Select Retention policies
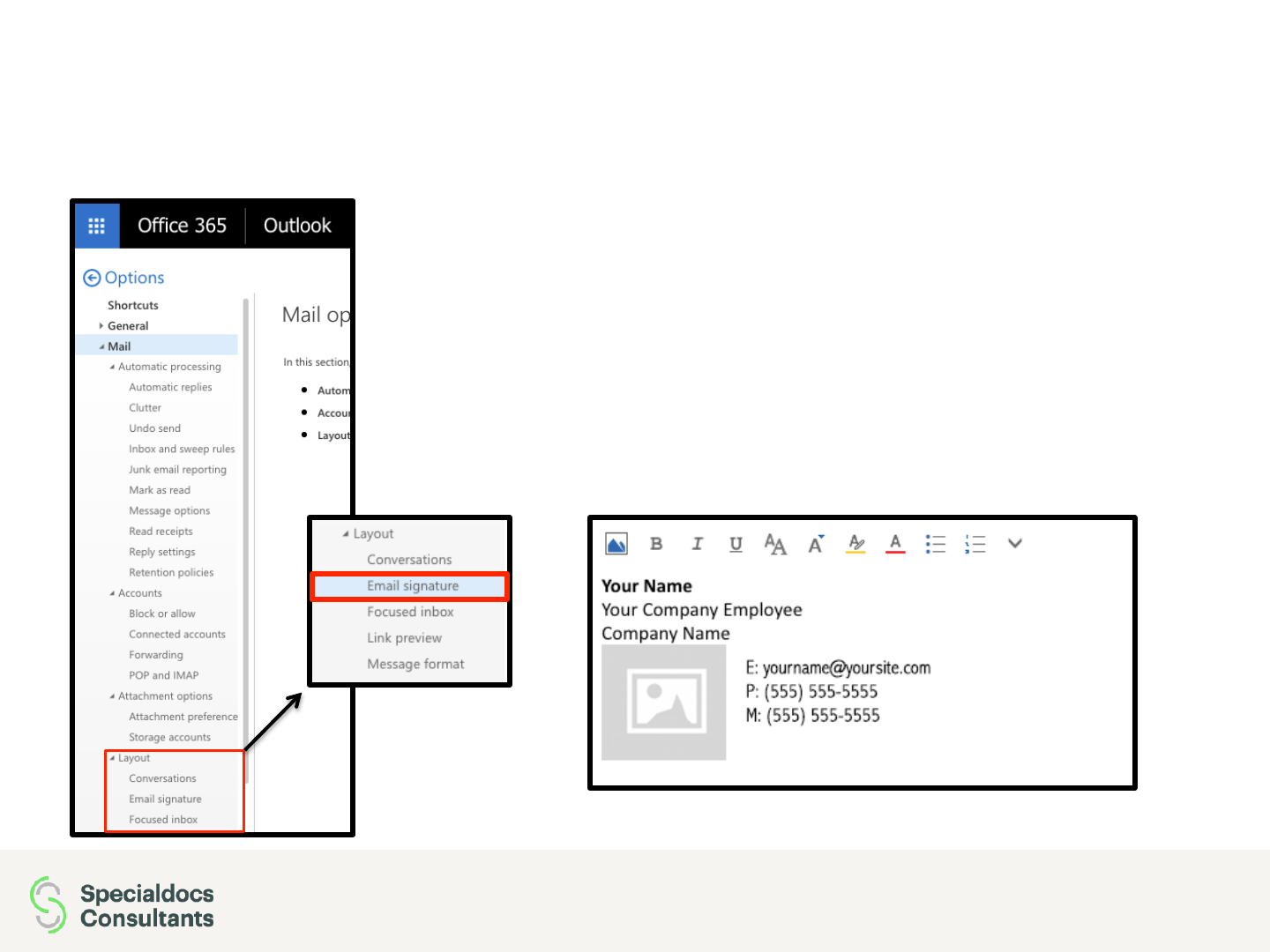 coord(171,573)
